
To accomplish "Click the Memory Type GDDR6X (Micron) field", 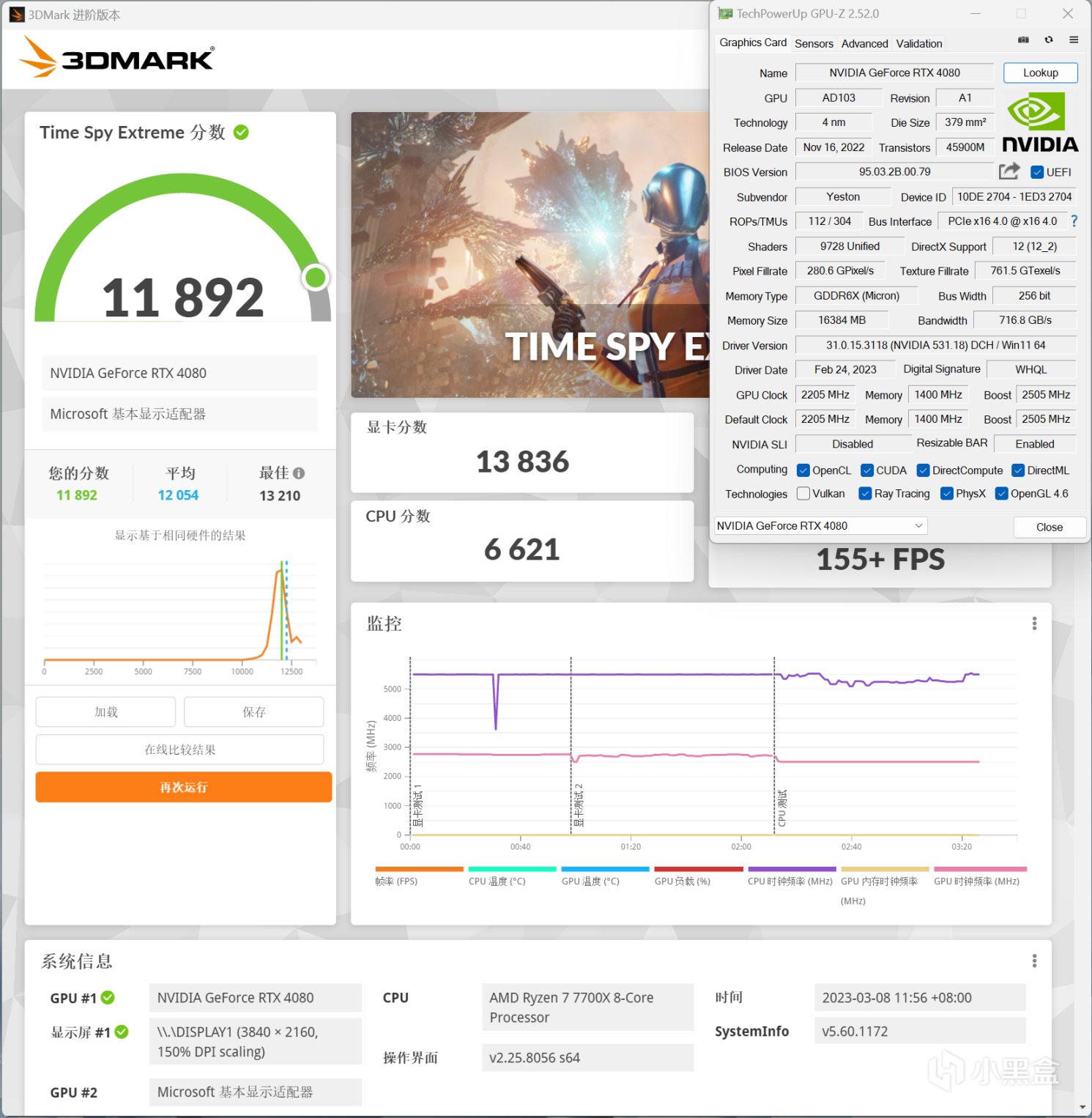I will (x=856, y=296).
